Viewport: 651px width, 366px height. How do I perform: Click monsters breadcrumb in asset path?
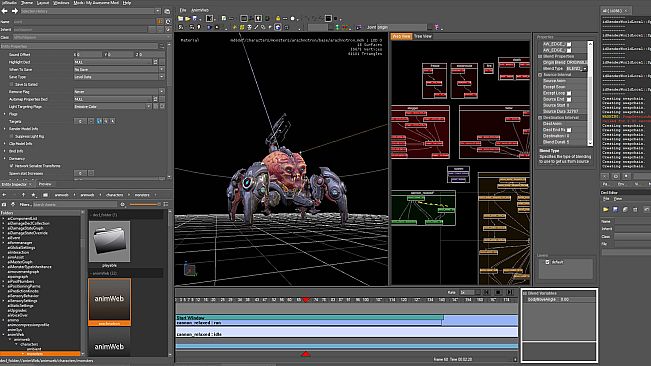click(142, 195)
